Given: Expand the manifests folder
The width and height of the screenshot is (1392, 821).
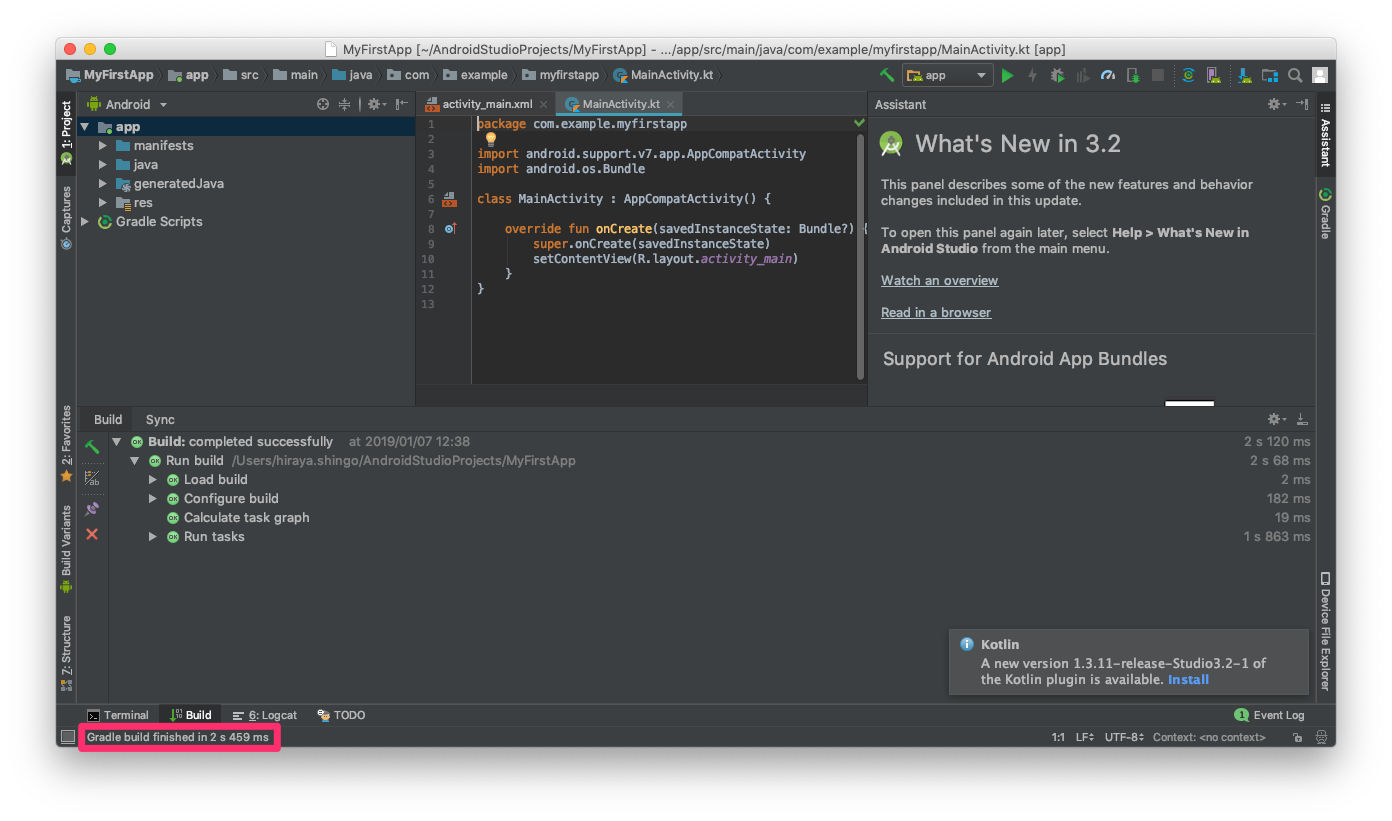Looking at the screenshot, I should pos(103,146).
